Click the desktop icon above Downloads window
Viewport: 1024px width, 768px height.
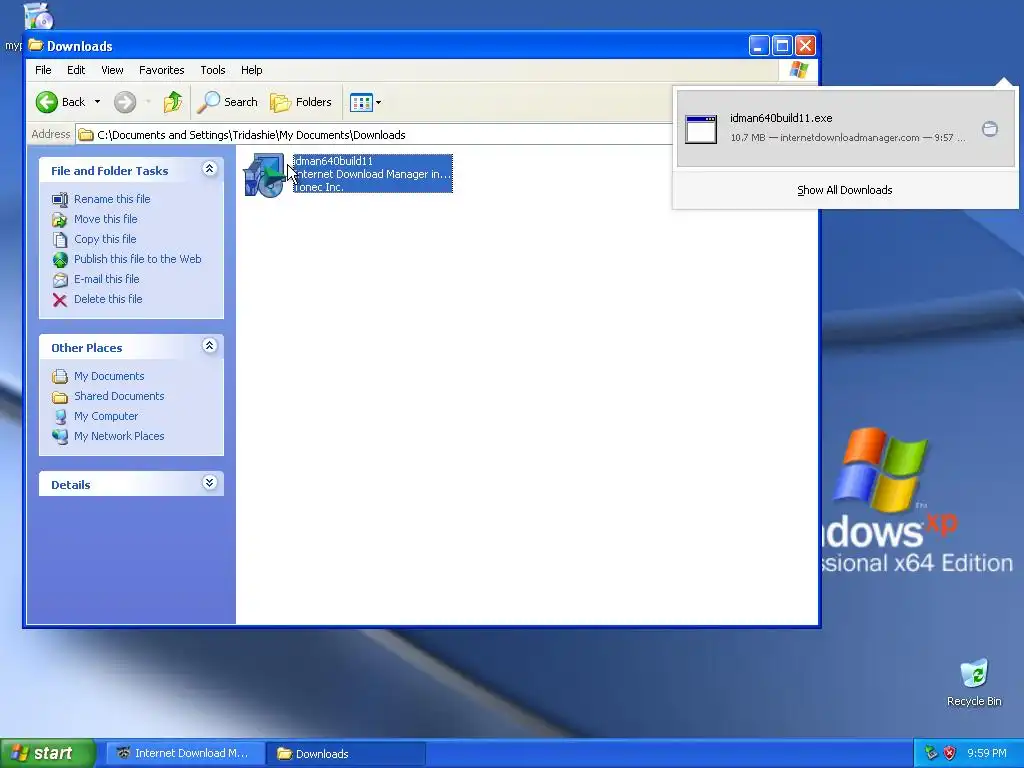[38, 16]
